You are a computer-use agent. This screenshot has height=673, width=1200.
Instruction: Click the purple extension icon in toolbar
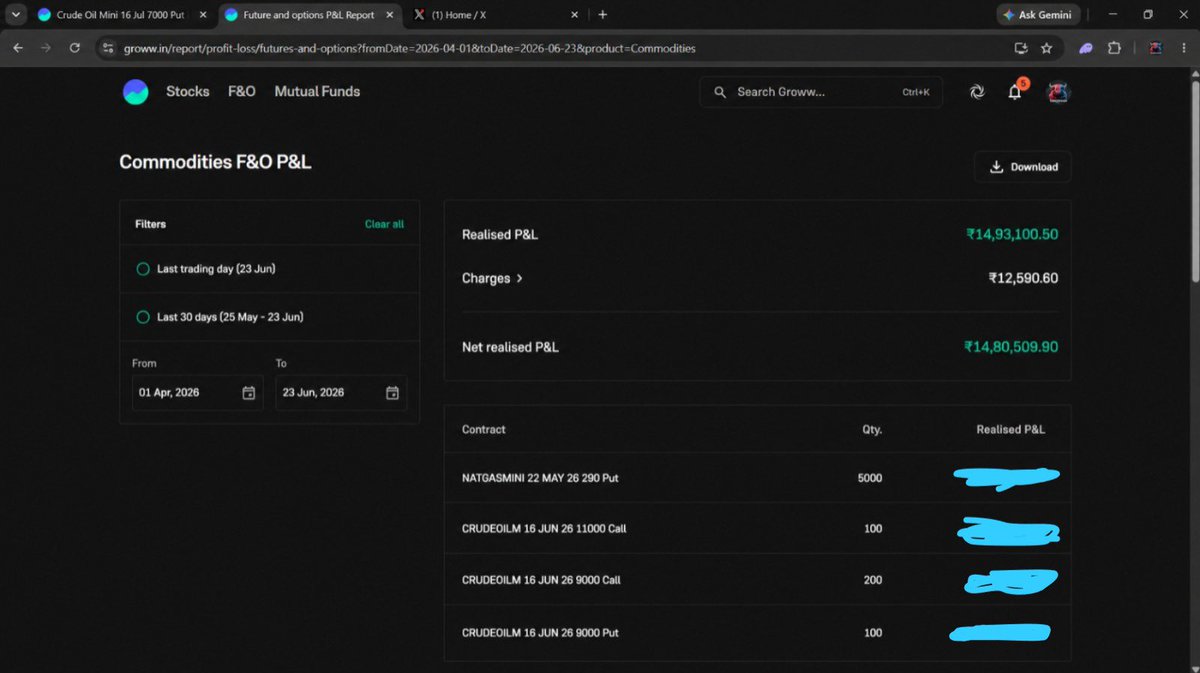pos(1086,48)
